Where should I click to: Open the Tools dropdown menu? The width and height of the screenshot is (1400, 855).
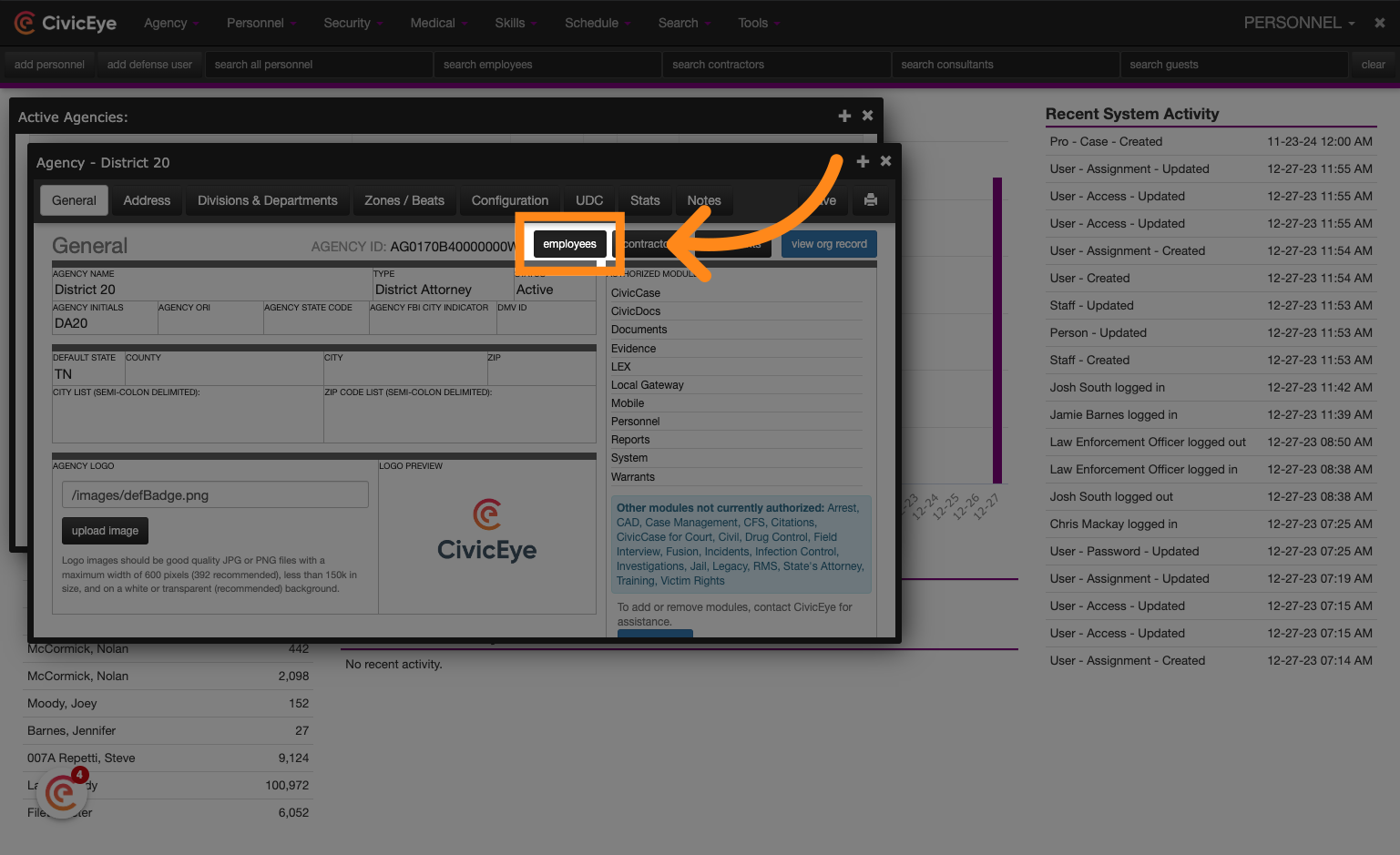(x=759, y=23)
